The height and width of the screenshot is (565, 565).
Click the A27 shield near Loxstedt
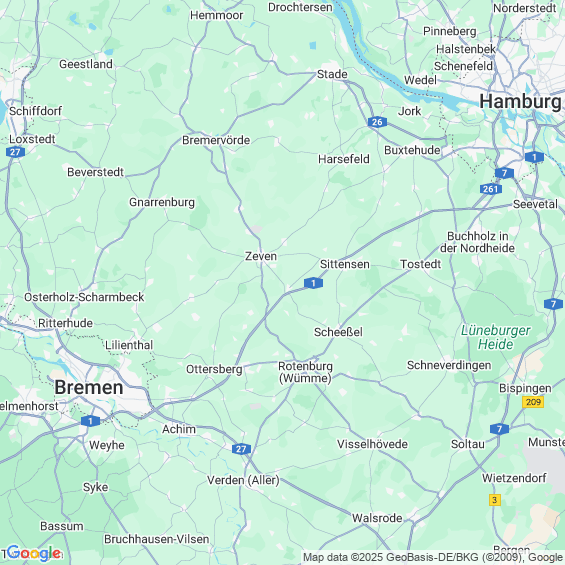pyautogui.click(x=15, y=152)
